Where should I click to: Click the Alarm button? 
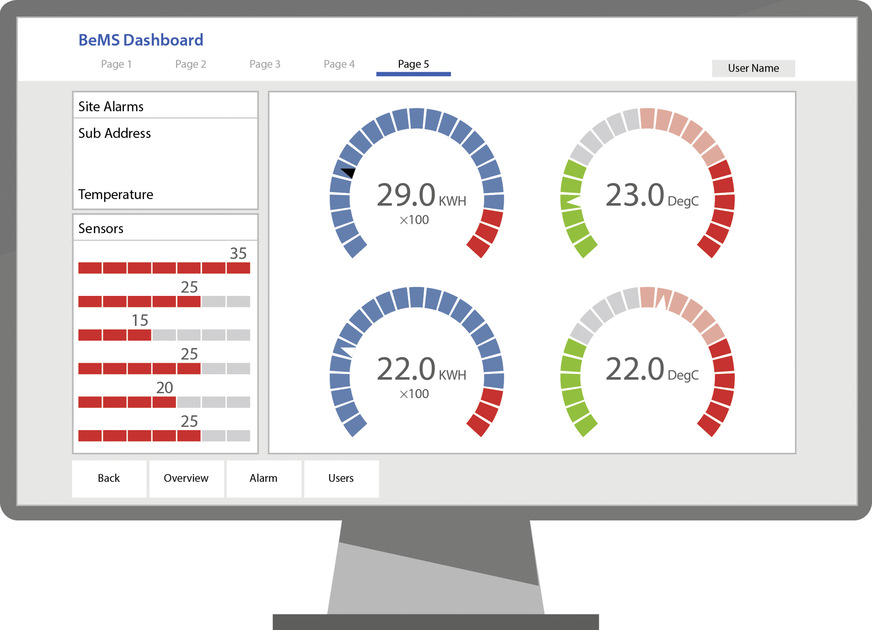[263, 478]
